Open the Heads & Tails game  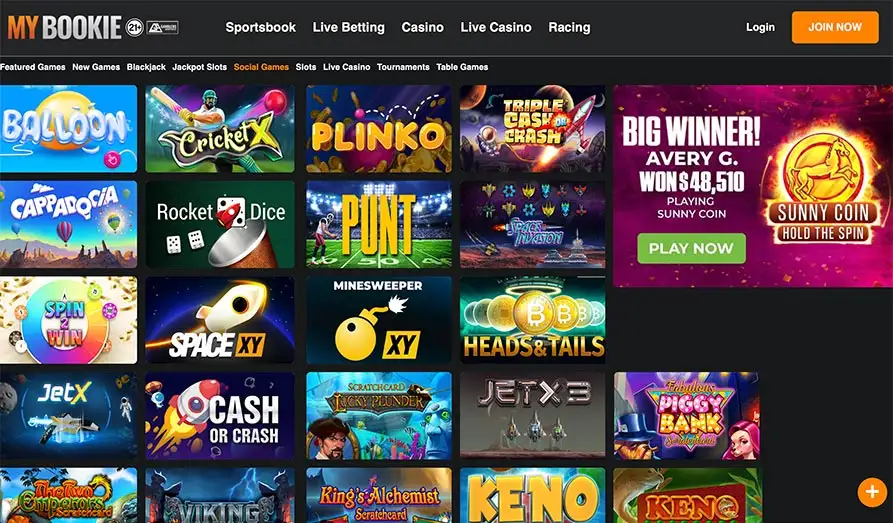532,320
